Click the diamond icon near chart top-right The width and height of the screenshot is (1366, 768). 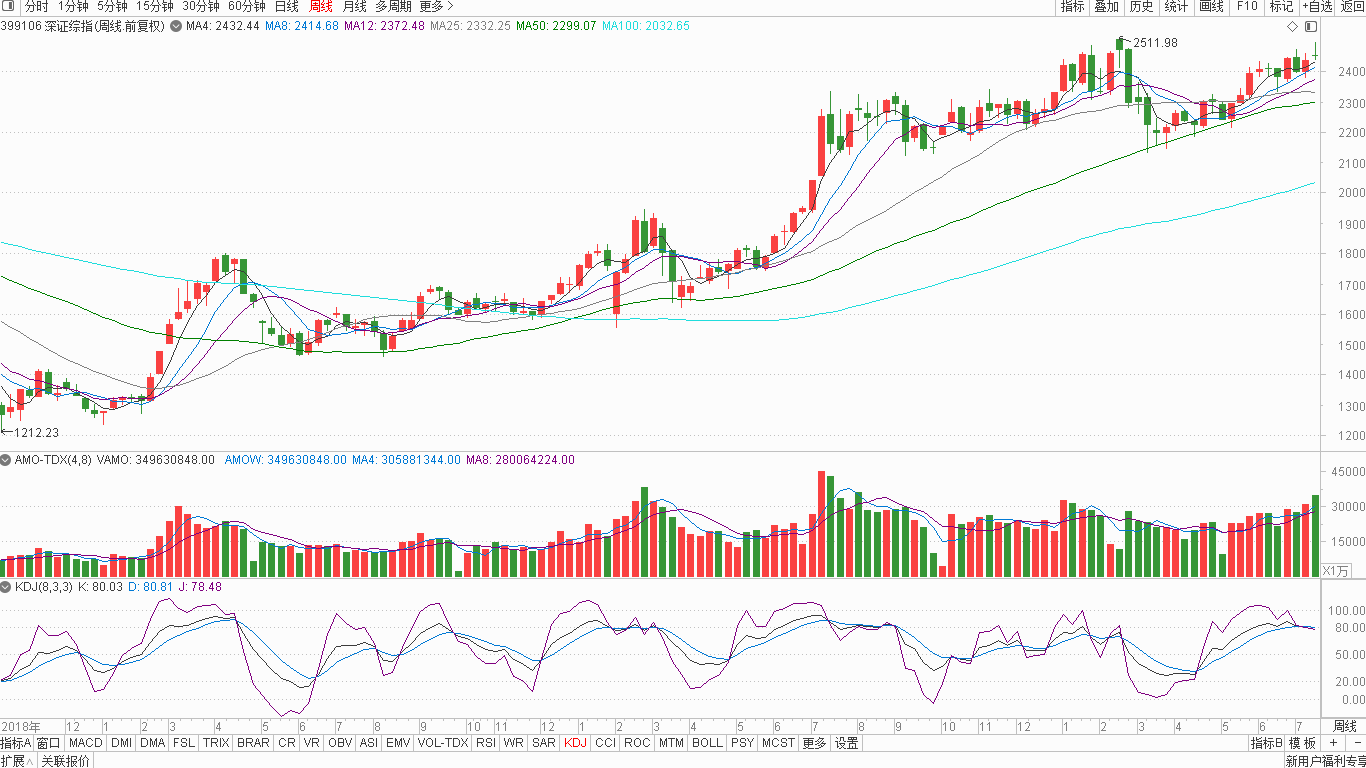pos(1292,26)
